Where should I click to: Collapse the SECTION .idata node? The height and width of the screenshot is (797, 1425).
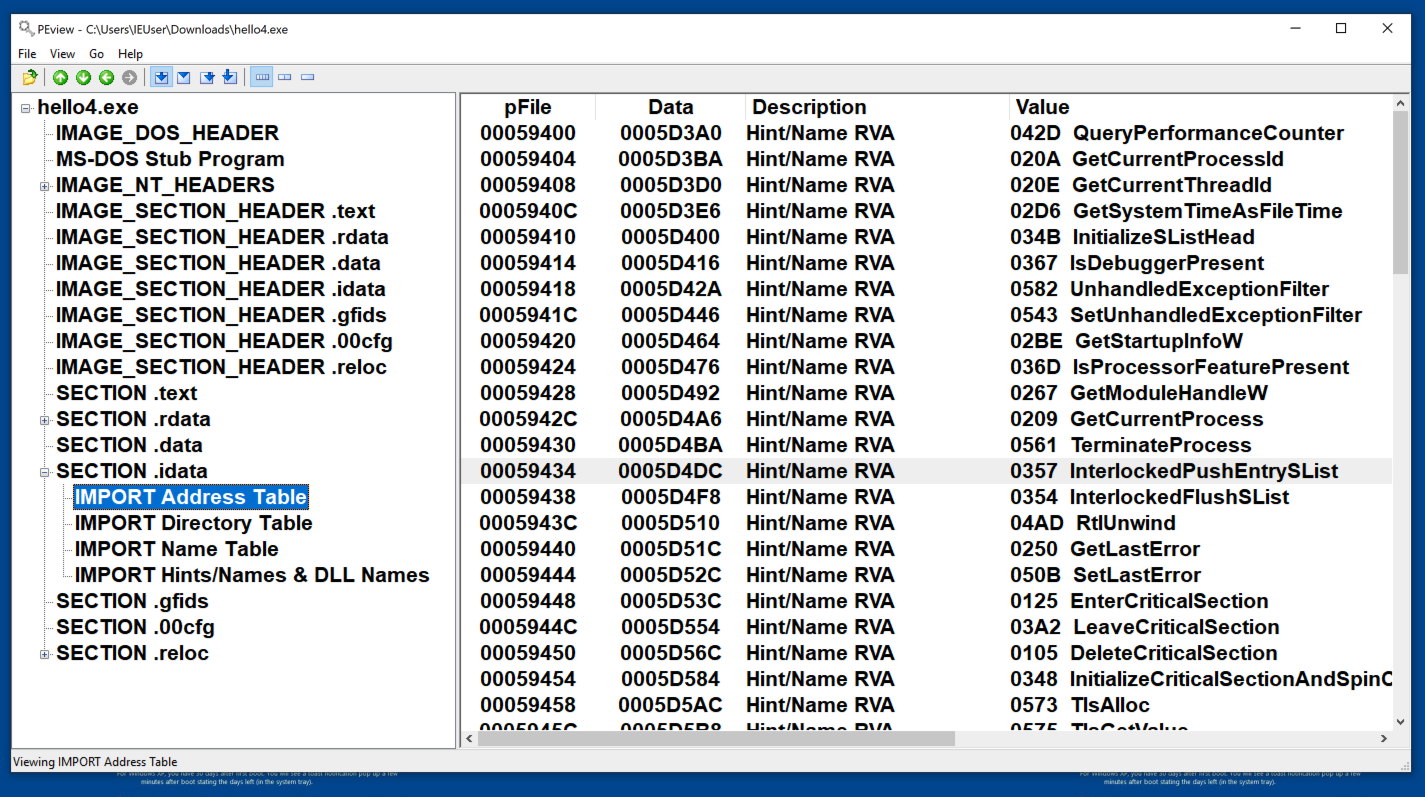tap(44, 472)
